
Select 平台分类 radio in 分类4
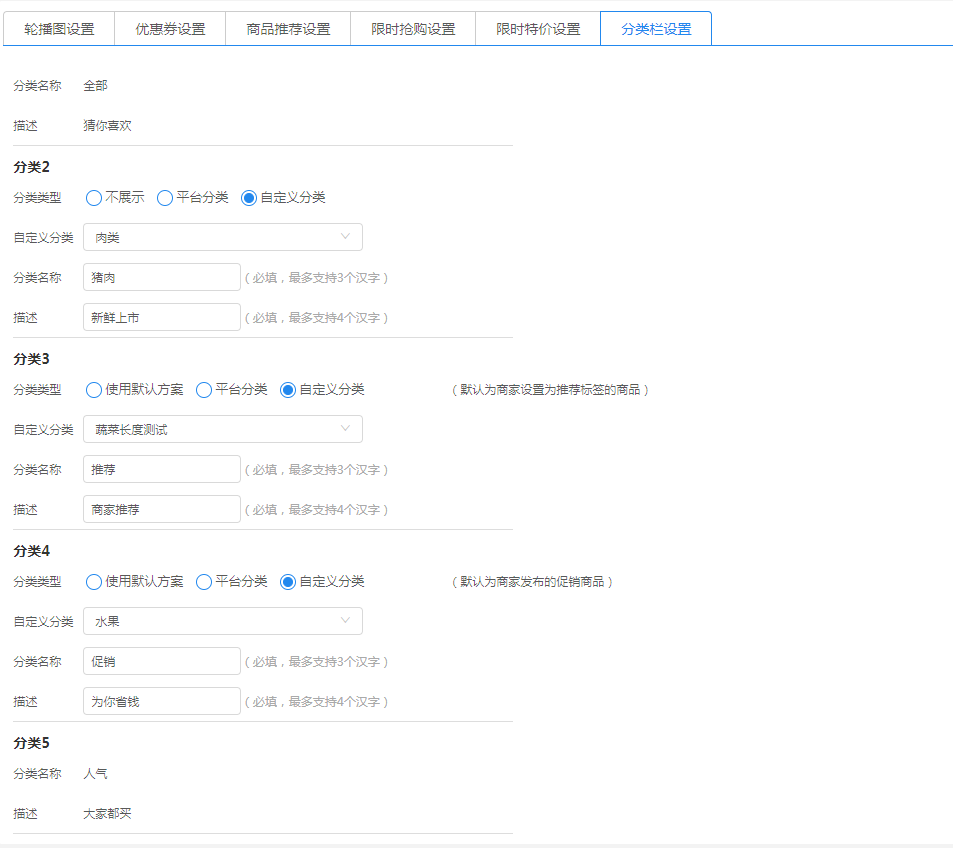204,582
